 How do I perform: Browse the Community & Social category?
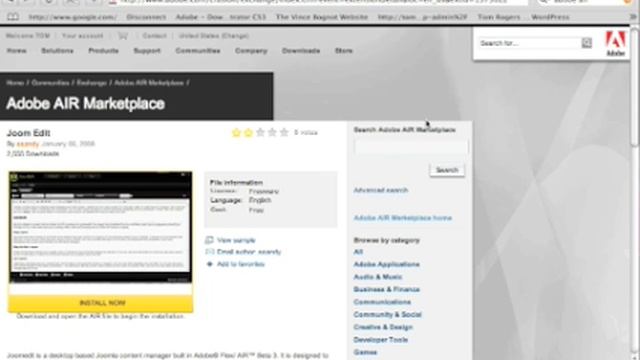point(387,315)
